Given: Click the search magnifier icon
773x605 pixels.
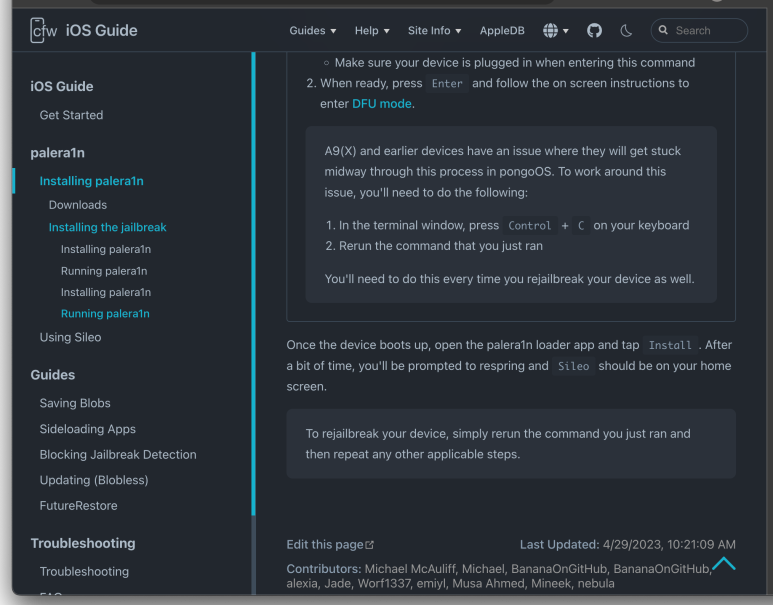Looking at the screenshot, I should point(663,30).
